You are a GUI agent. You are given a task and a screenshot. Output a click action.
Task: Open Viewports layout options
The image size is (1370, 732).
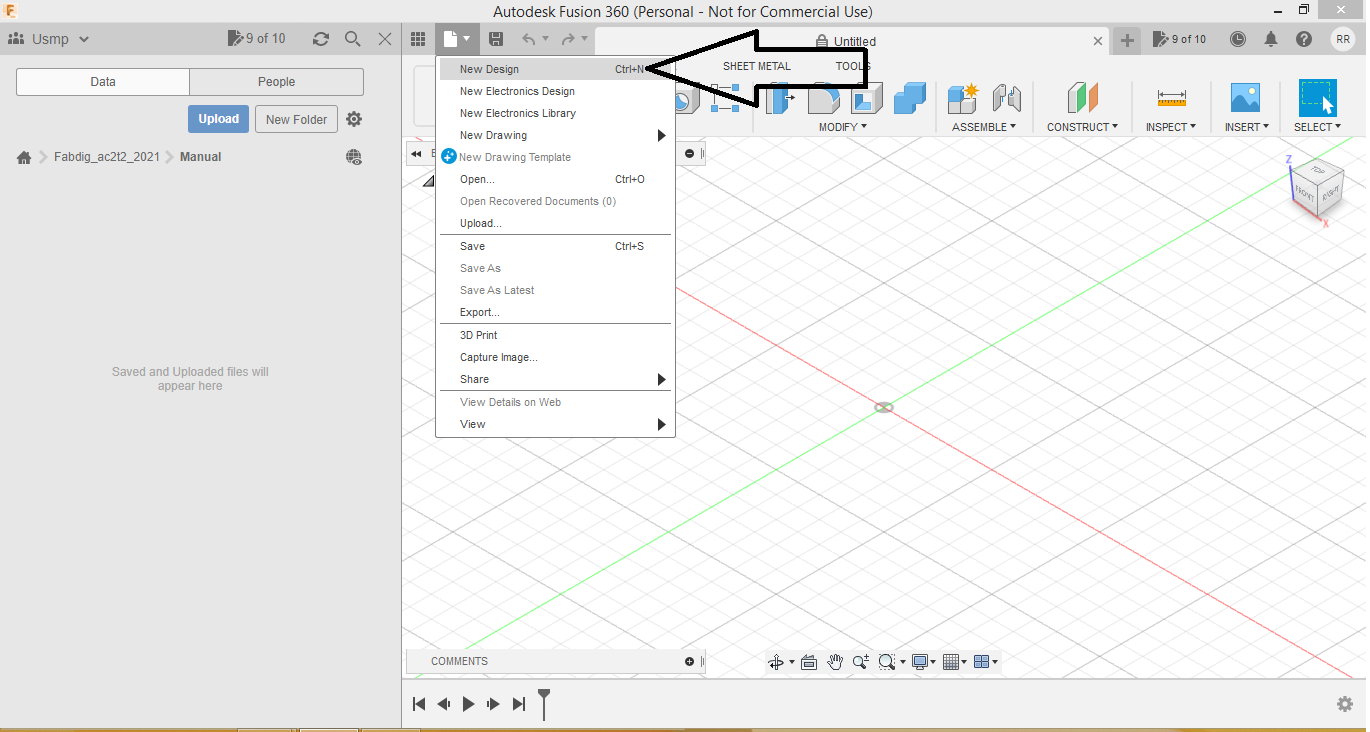tap(982, 662)
